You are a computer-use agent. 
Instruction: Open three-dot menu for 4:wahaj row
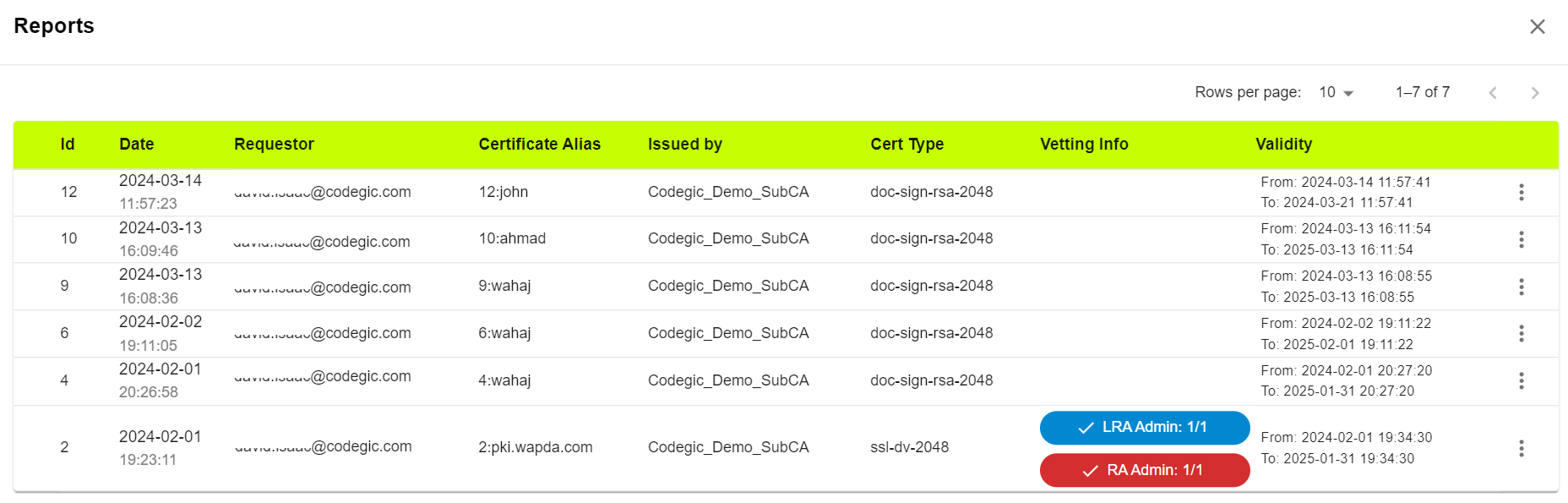click(1521, 381)
